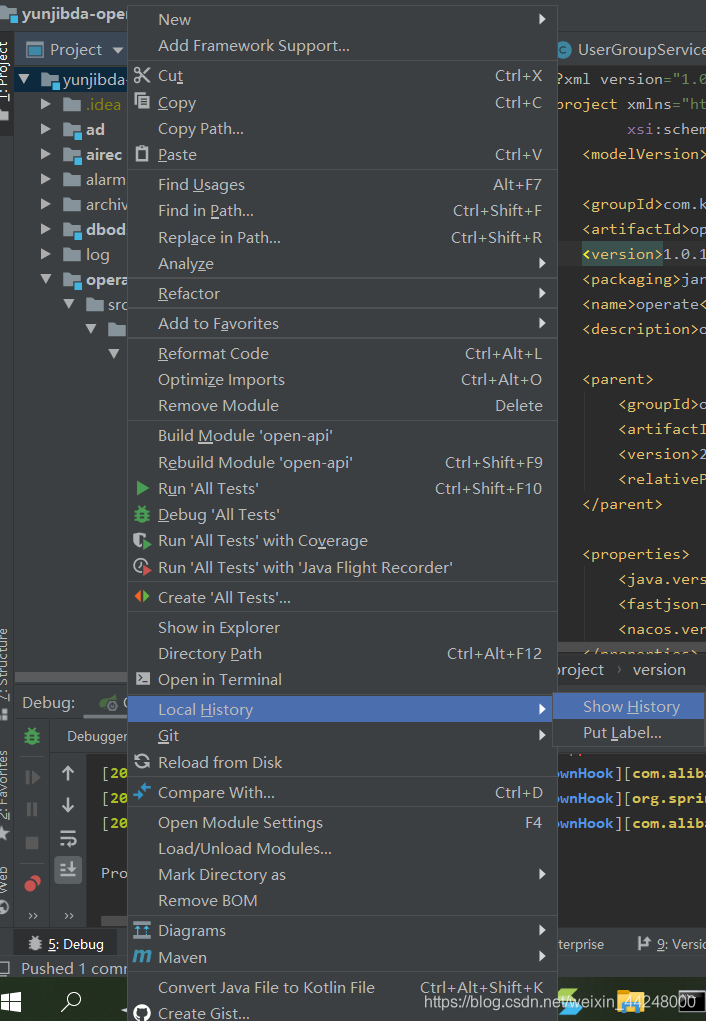Expand the airec module folder
Image resolution: width=706 pixels, height=1021 pixels.
46,154
